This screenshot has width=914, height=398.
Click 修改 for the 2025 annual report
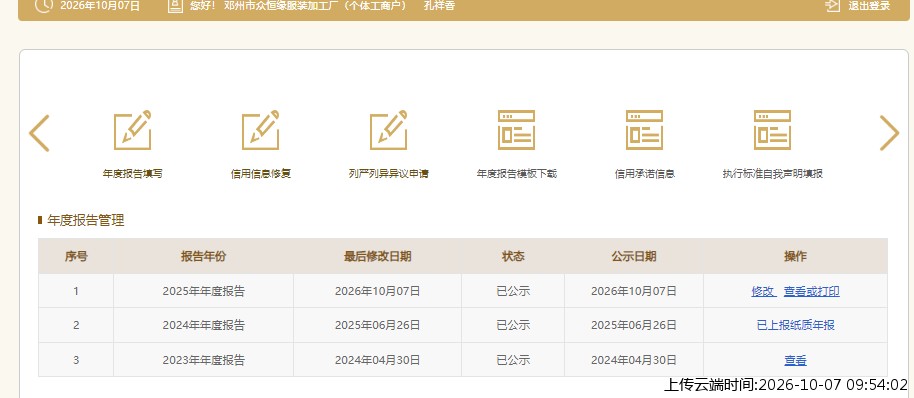764,291
